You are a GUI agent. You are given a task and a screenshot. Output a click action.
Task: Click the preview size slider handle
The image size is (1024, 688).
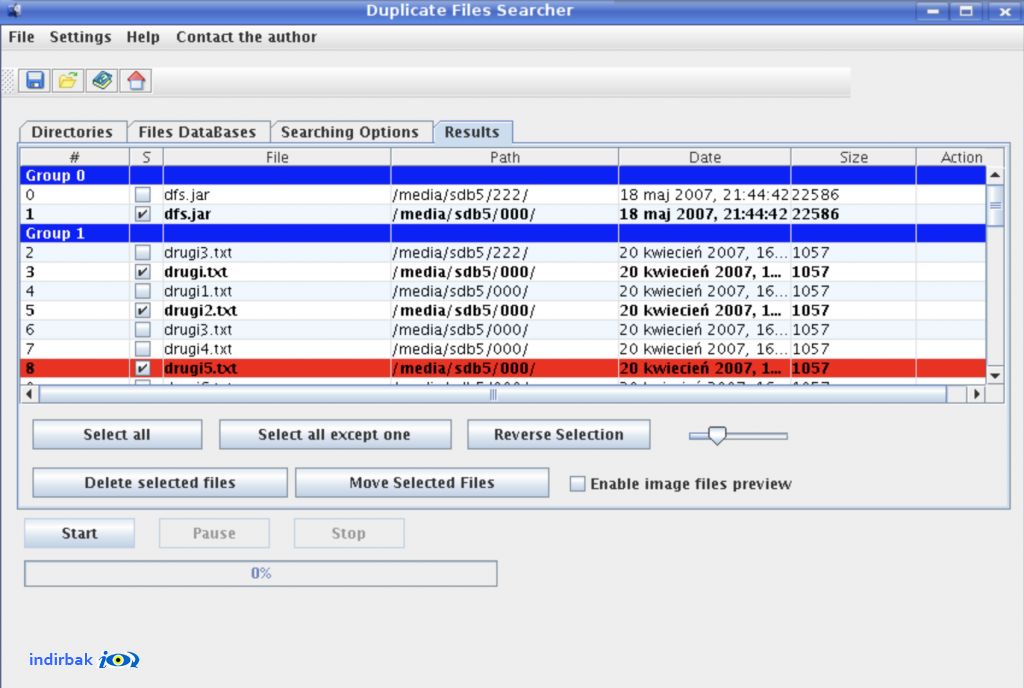(717, 435)
